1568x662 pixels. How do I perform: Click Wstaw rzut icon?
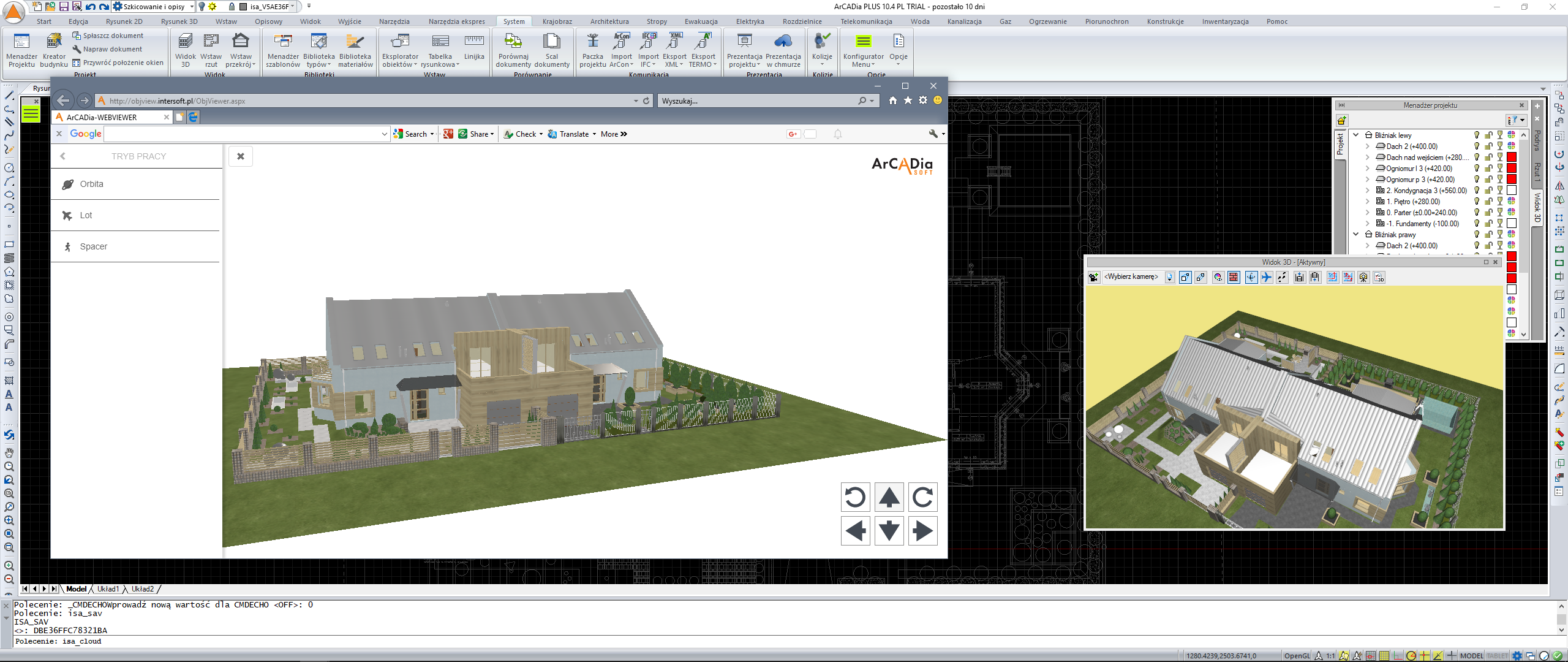tap(211, 50)
